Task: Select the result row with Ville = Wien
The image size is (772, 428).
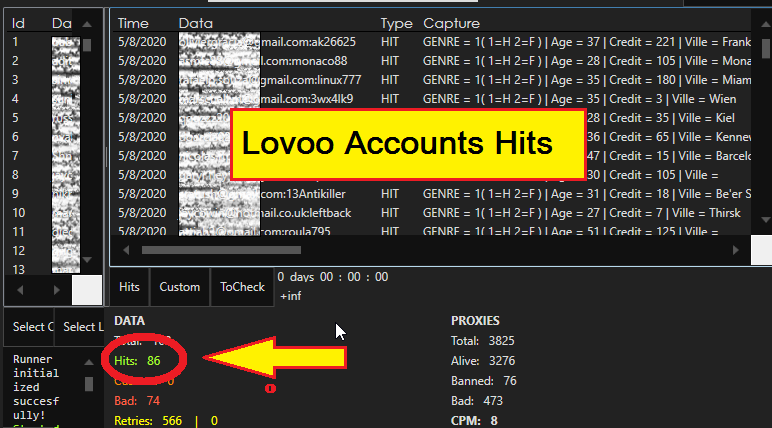Action: (432, 99)
